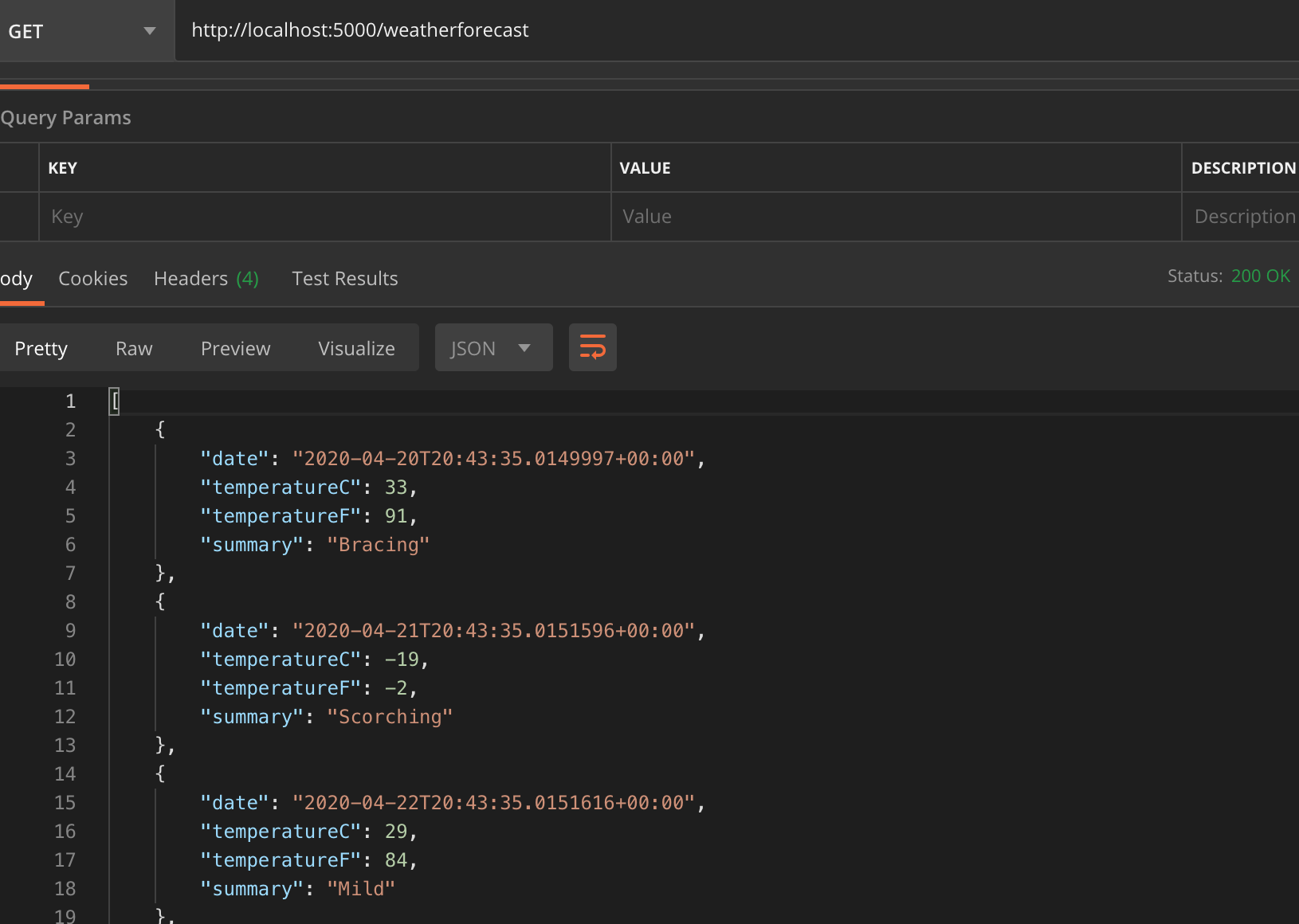Click the Description field under Query Params
1299x924 pixels.
1243,216
